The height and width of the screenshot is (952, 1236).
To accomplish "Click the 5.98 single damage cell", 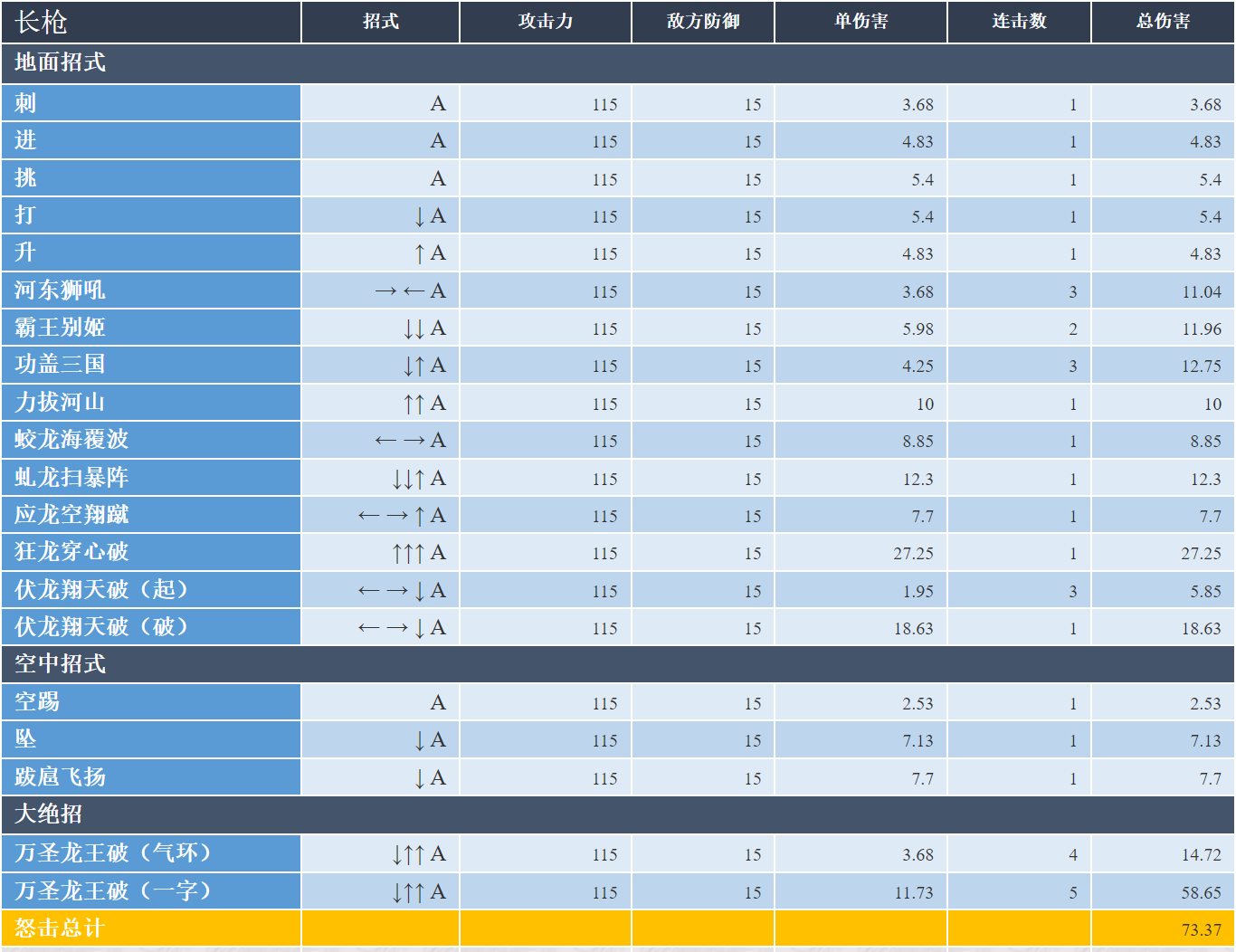I will tap(860, 328).
